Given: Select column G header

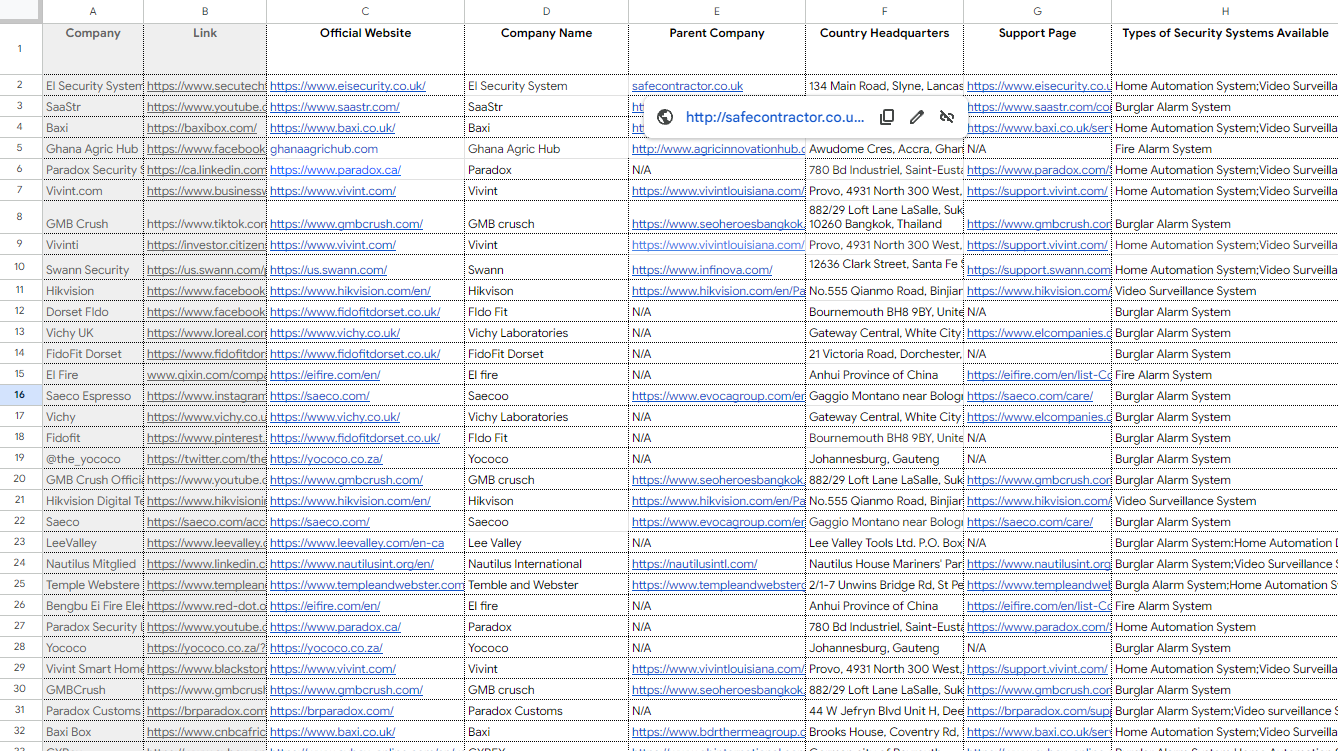Looking at the screenshot, I should click(x=1037, y=11).
